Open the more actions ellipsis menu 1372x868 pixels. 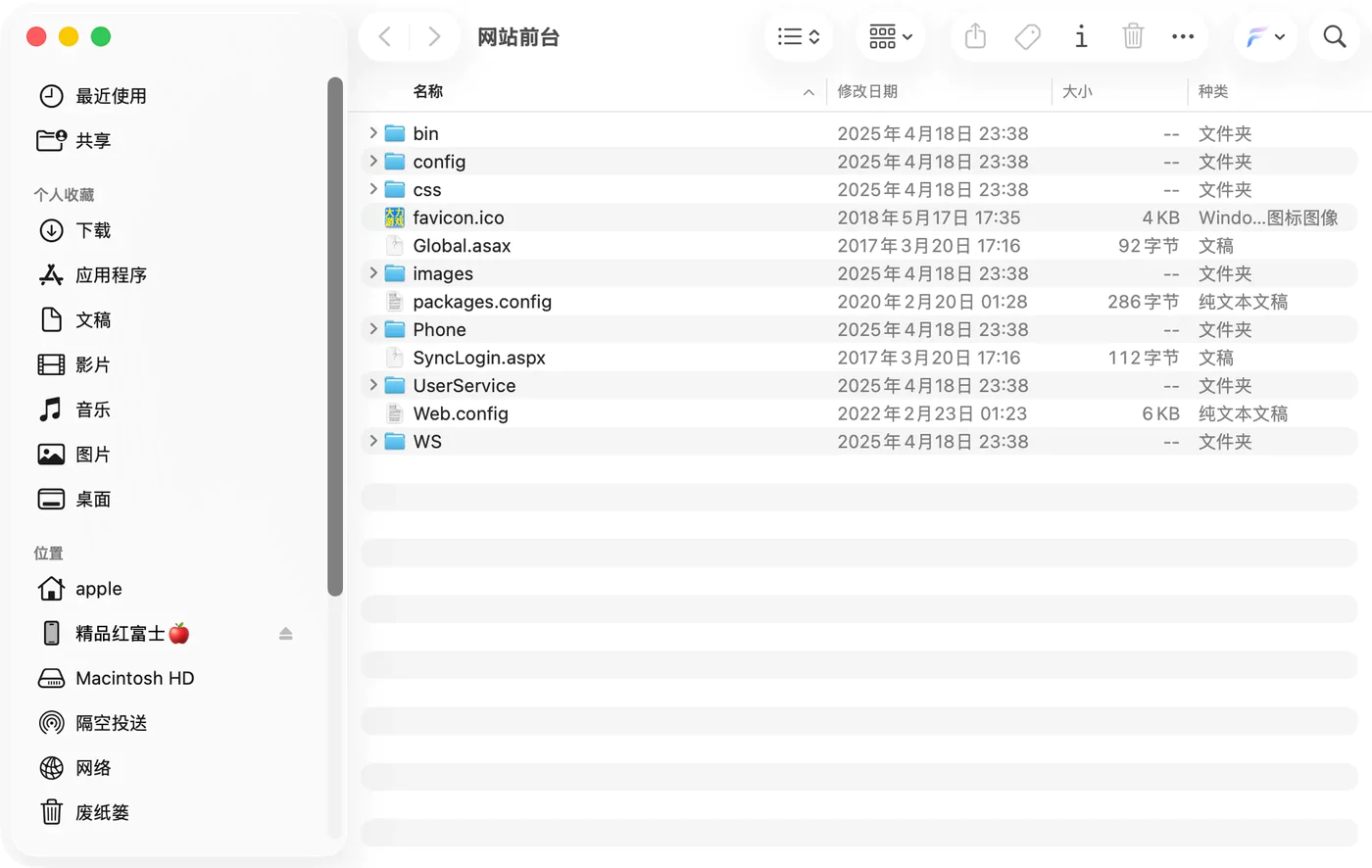pos(1183,37)
